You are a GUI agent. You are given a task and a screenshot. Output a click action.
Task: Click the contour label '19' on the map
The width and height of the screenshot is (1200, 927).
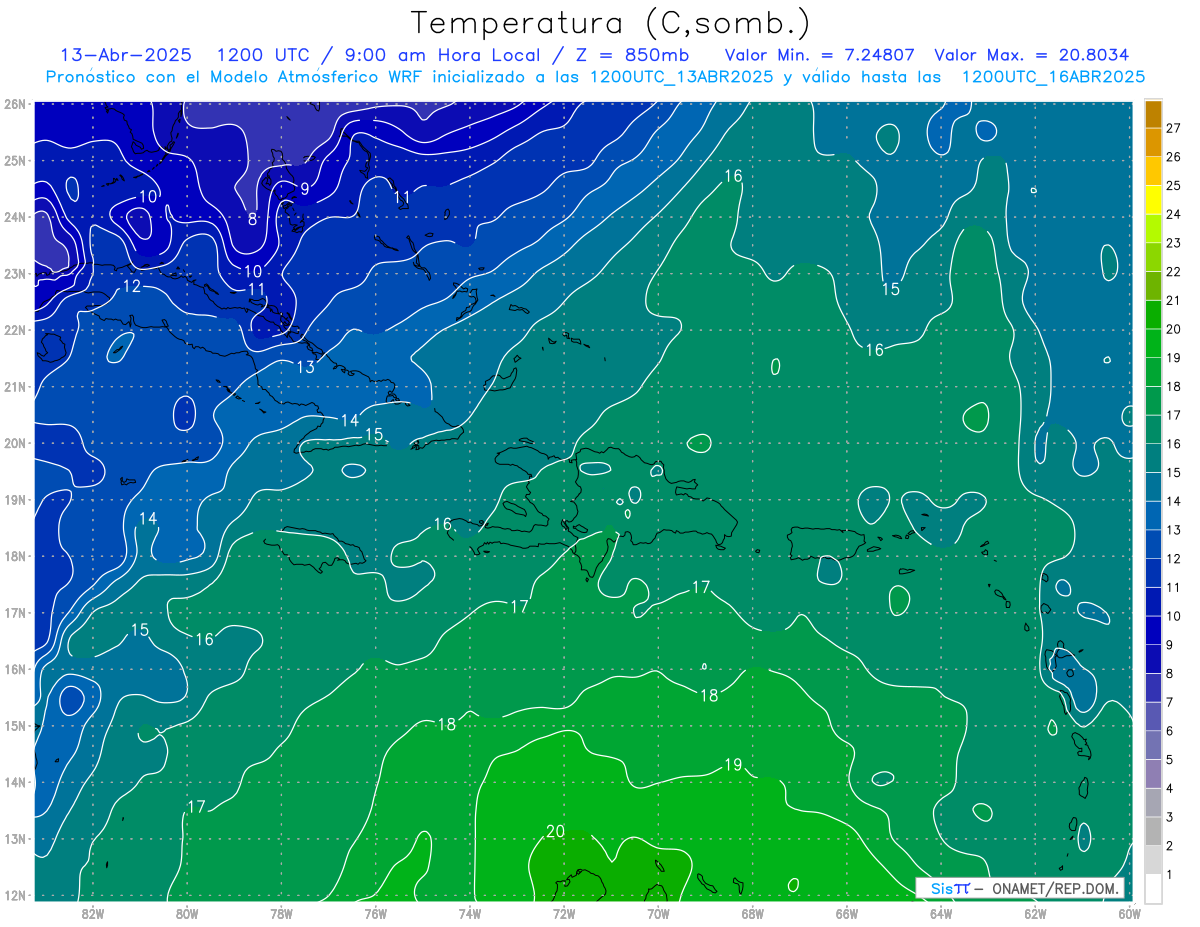click(x=733, y=765)
